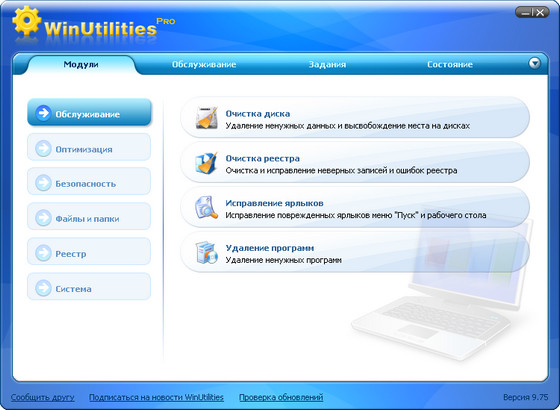Switch to the Состояние tab
Screen dimensions: 560x410
click(450, 65)
